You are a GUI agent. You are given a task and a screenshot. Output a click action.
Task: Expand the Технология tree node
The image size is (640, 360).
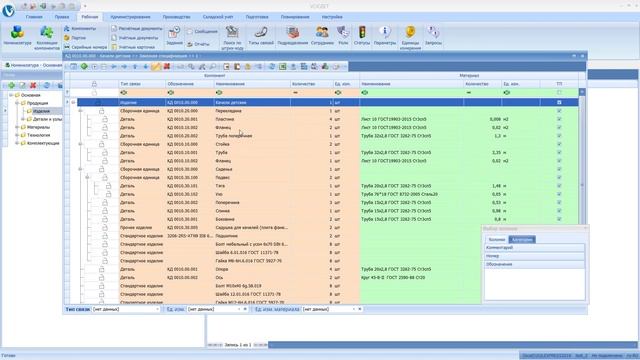[x=17, y=135]
